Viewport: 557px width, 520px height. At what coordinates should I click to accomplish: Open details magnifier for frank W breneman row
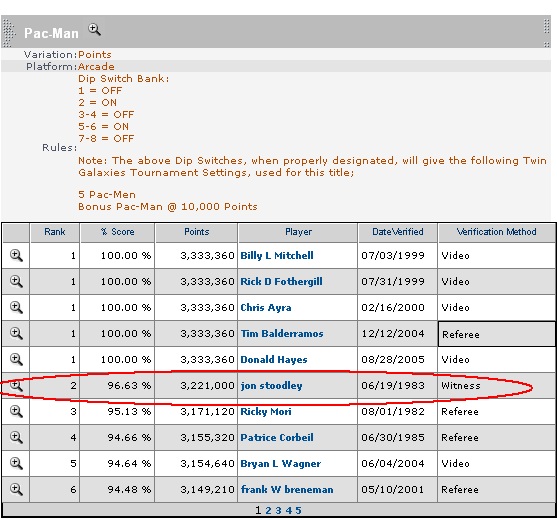coord(16,489)
